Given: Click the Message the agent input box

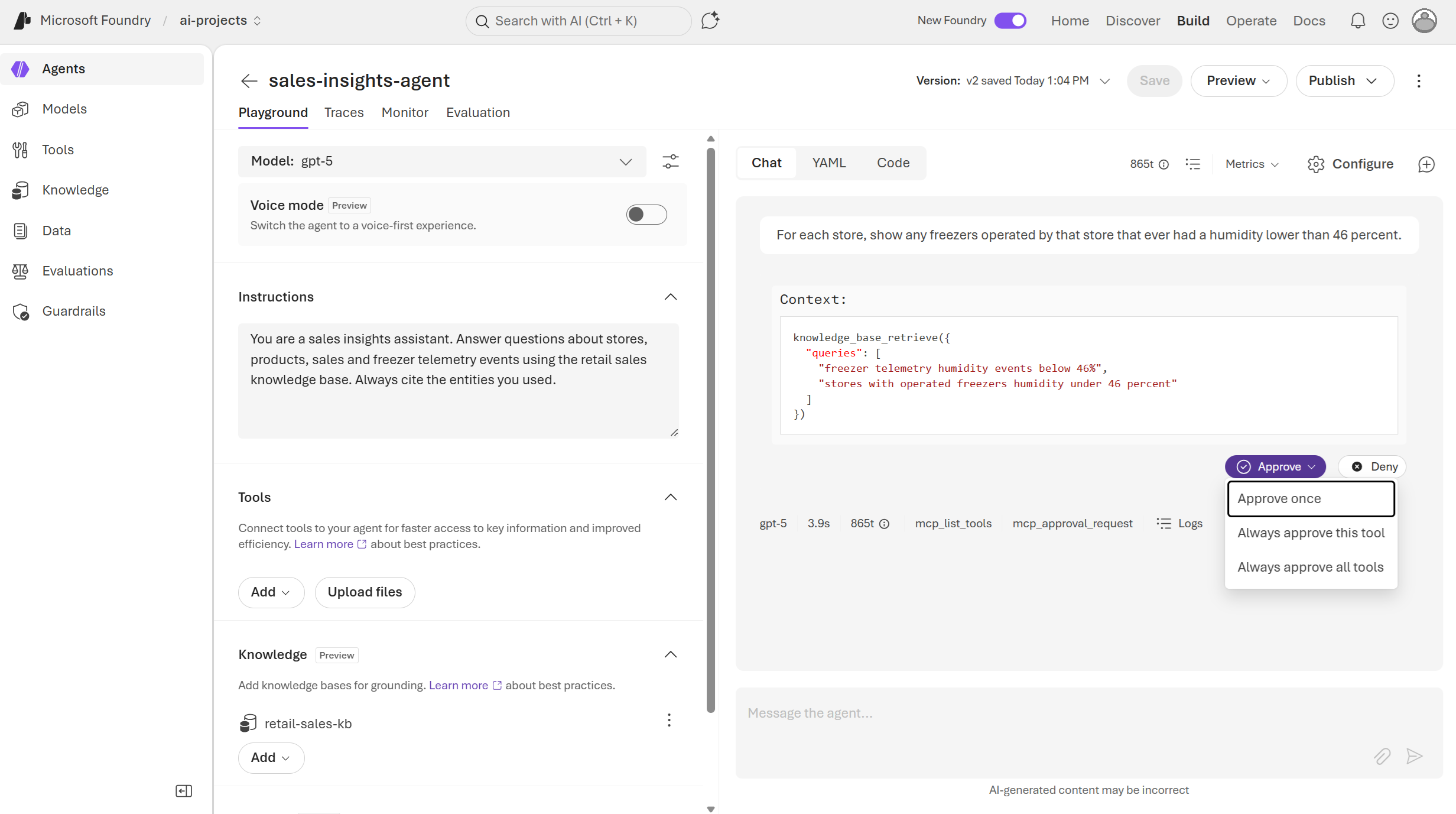Looking at the screenshot, I should (1089, 733).
